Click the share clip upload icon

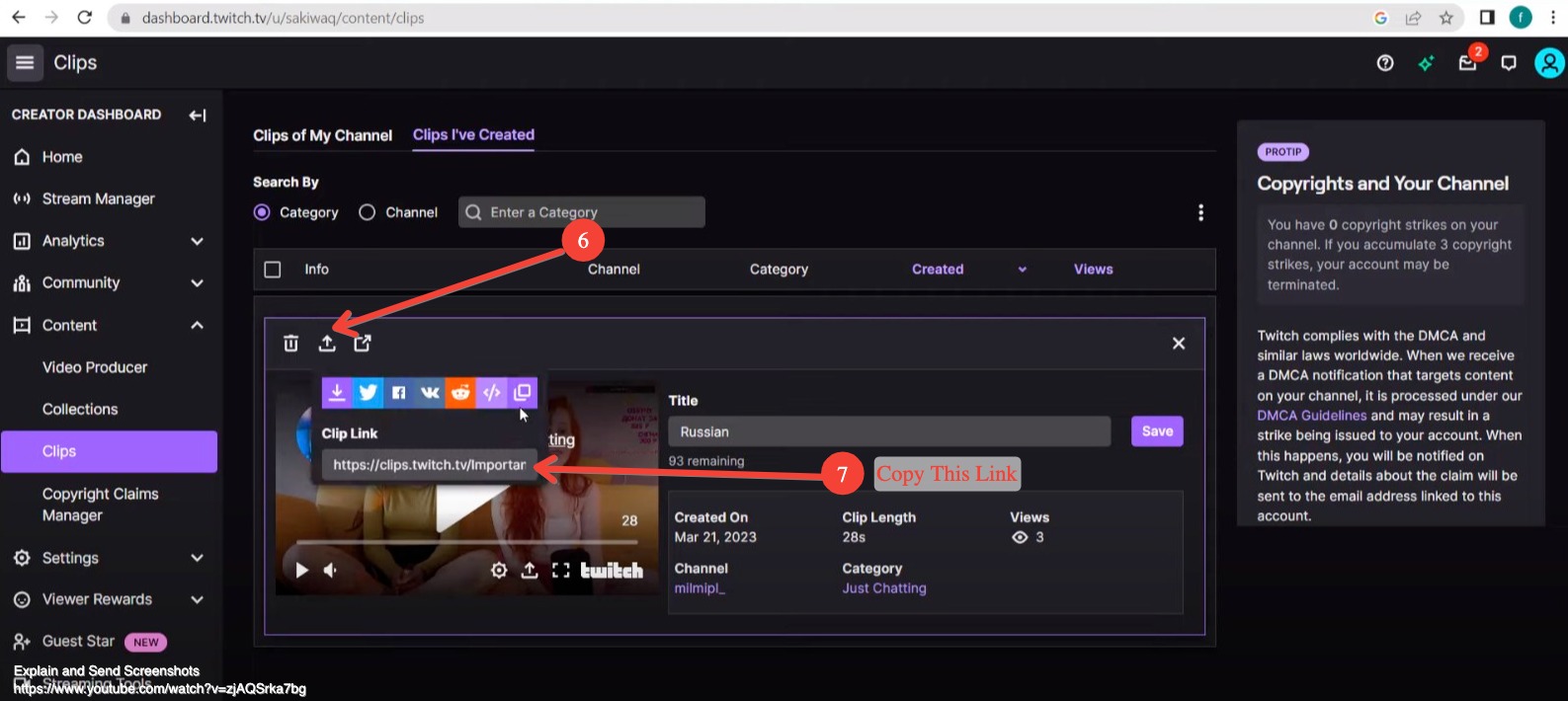click(327, 343)
